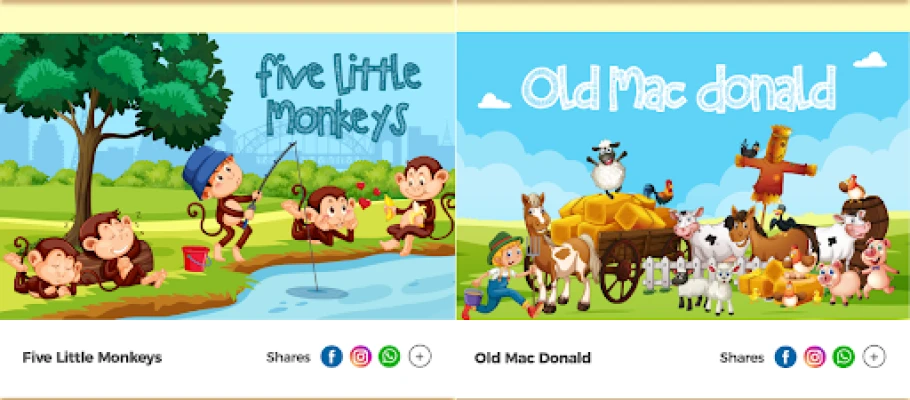910x400 pixels.
Task: Share Old Mac Donald on Facebook
Action: point(785,356)
